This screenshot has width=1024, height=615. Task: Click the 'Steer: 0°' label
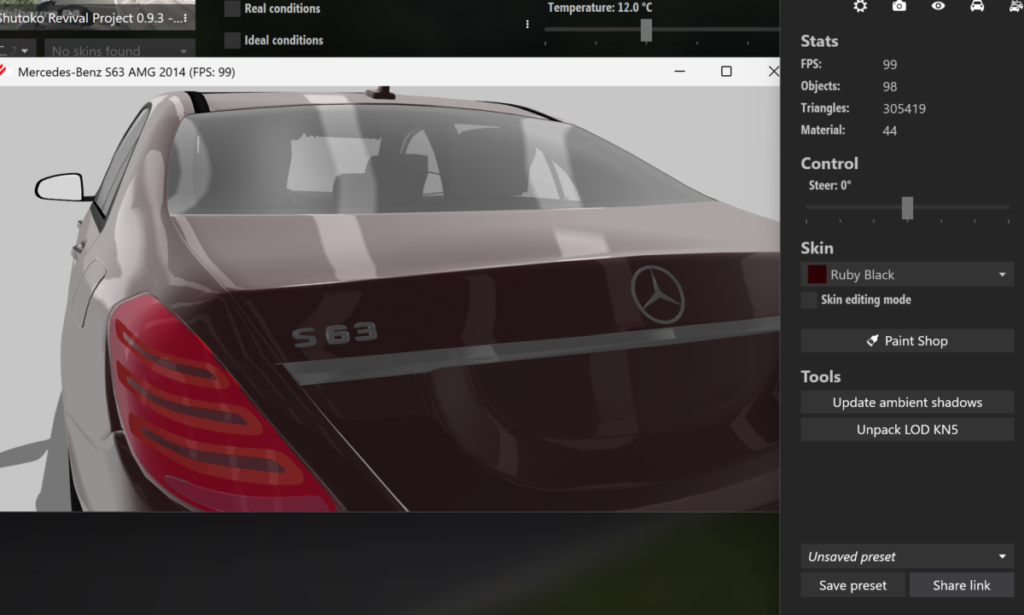pos(829,185)
